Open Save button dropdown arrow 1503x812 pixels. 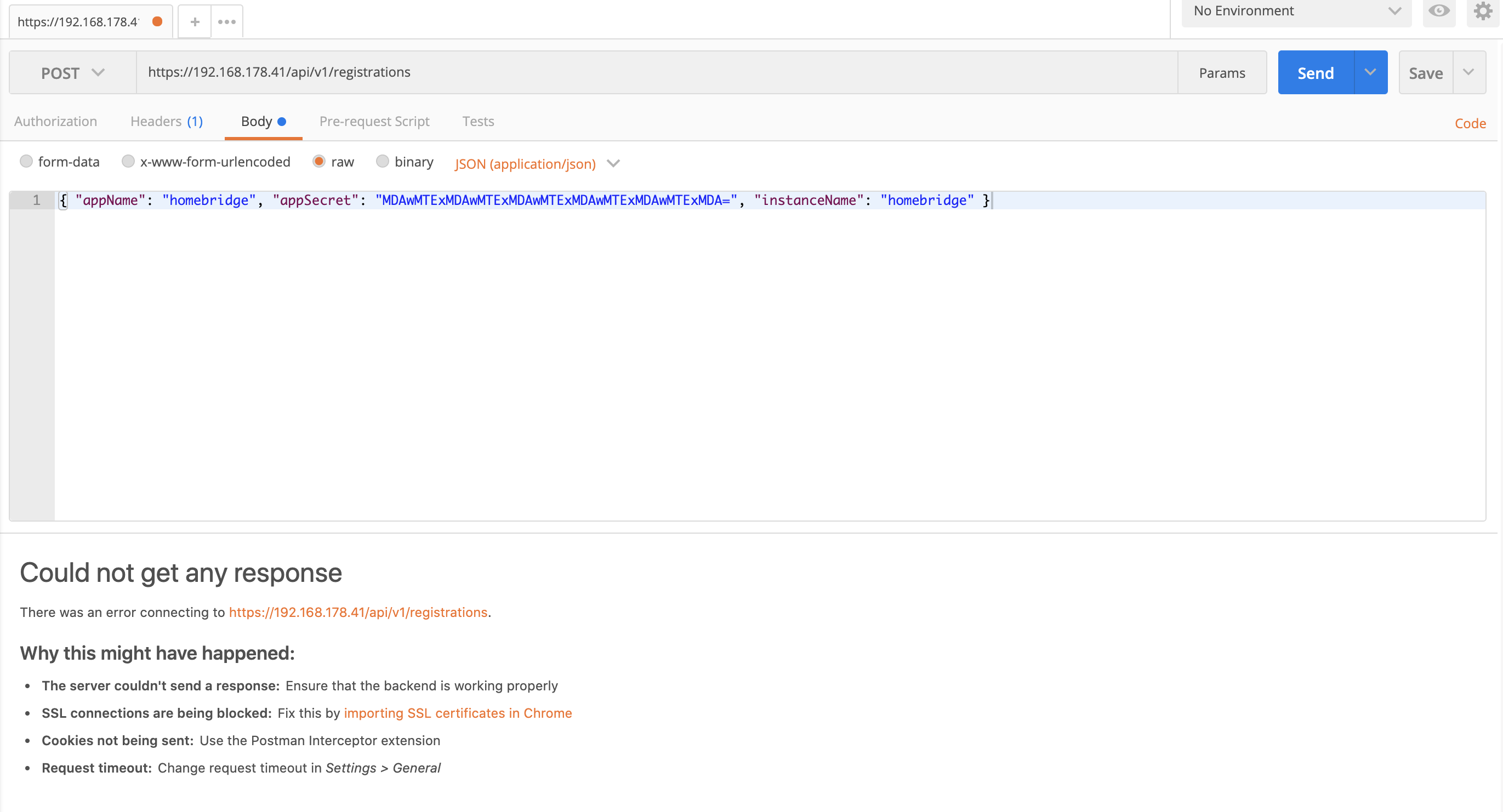click(x=1468, y=72)
